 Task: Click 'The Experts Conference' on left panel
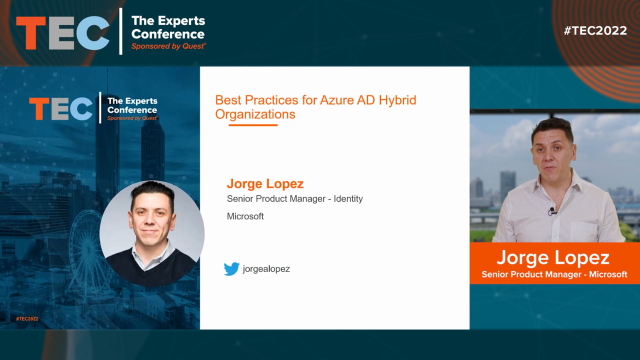tap(132, 105)
